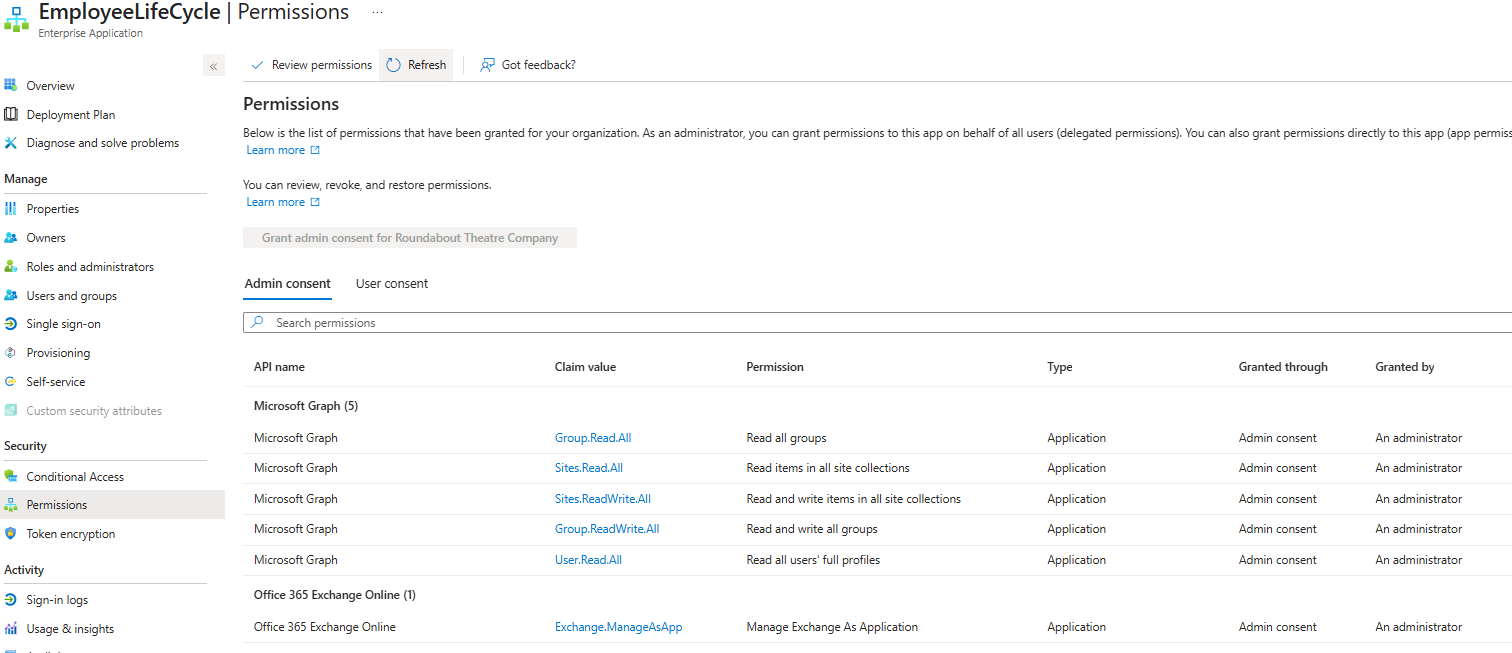Click the Overview icon in sidebar

point(11,85)
